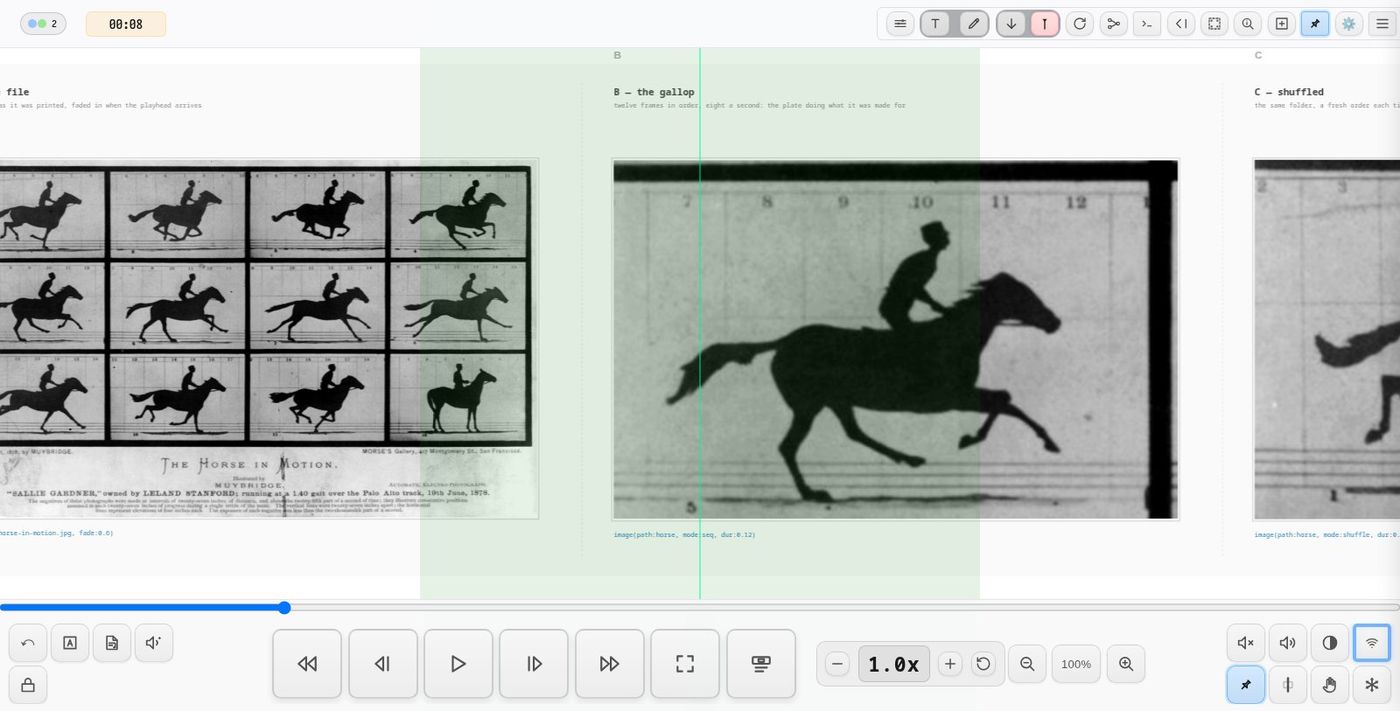Step back one frame
The height and width of the screenshot is (711, 1400).
pos(383,664)
